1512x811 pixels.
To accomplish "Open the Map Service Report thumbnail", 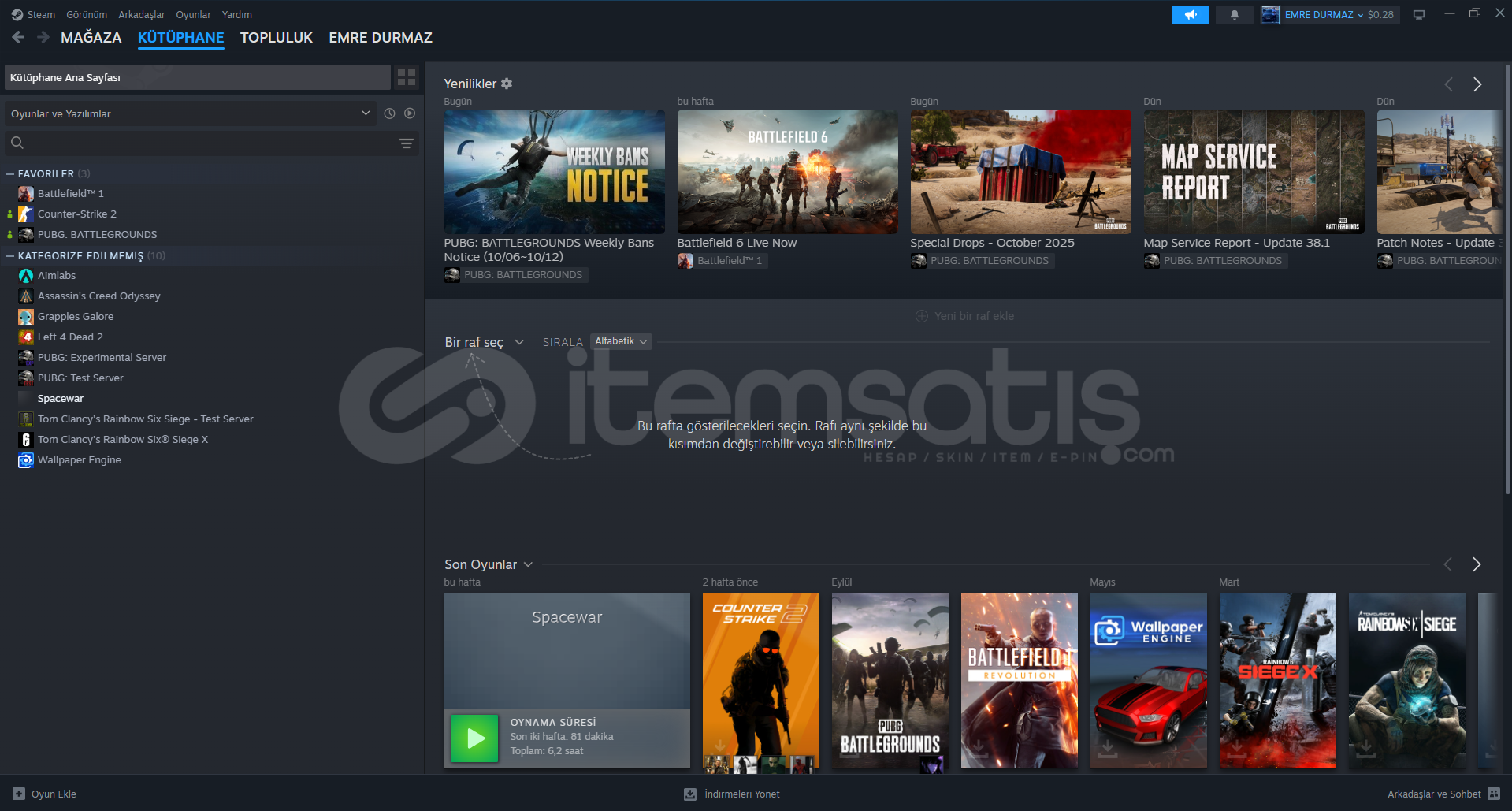I will (1254, 172).
